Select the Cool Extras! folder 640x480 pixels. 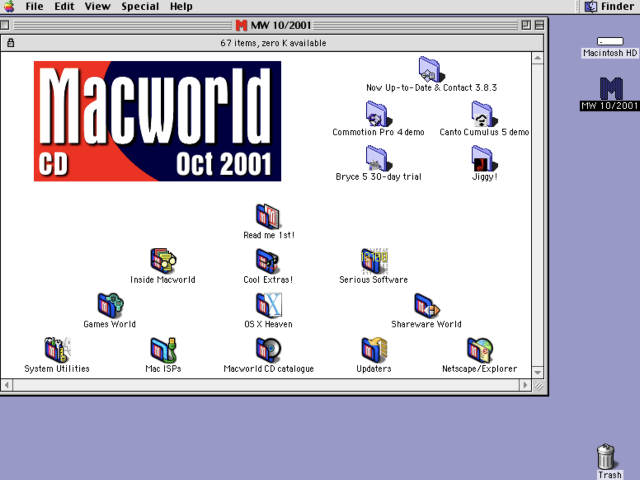tap(268, 261)
